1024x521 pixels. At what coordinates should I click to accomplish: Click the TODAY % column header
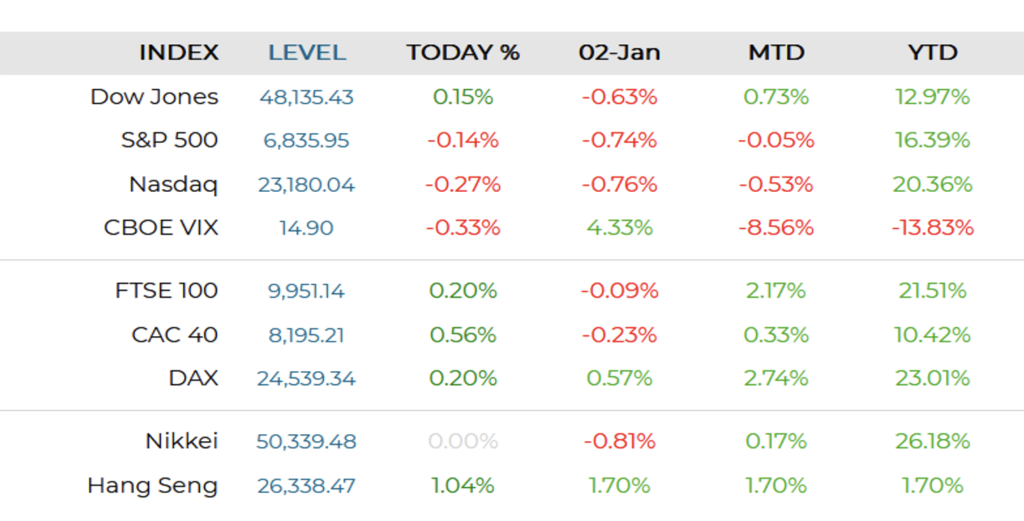[463, 53]
